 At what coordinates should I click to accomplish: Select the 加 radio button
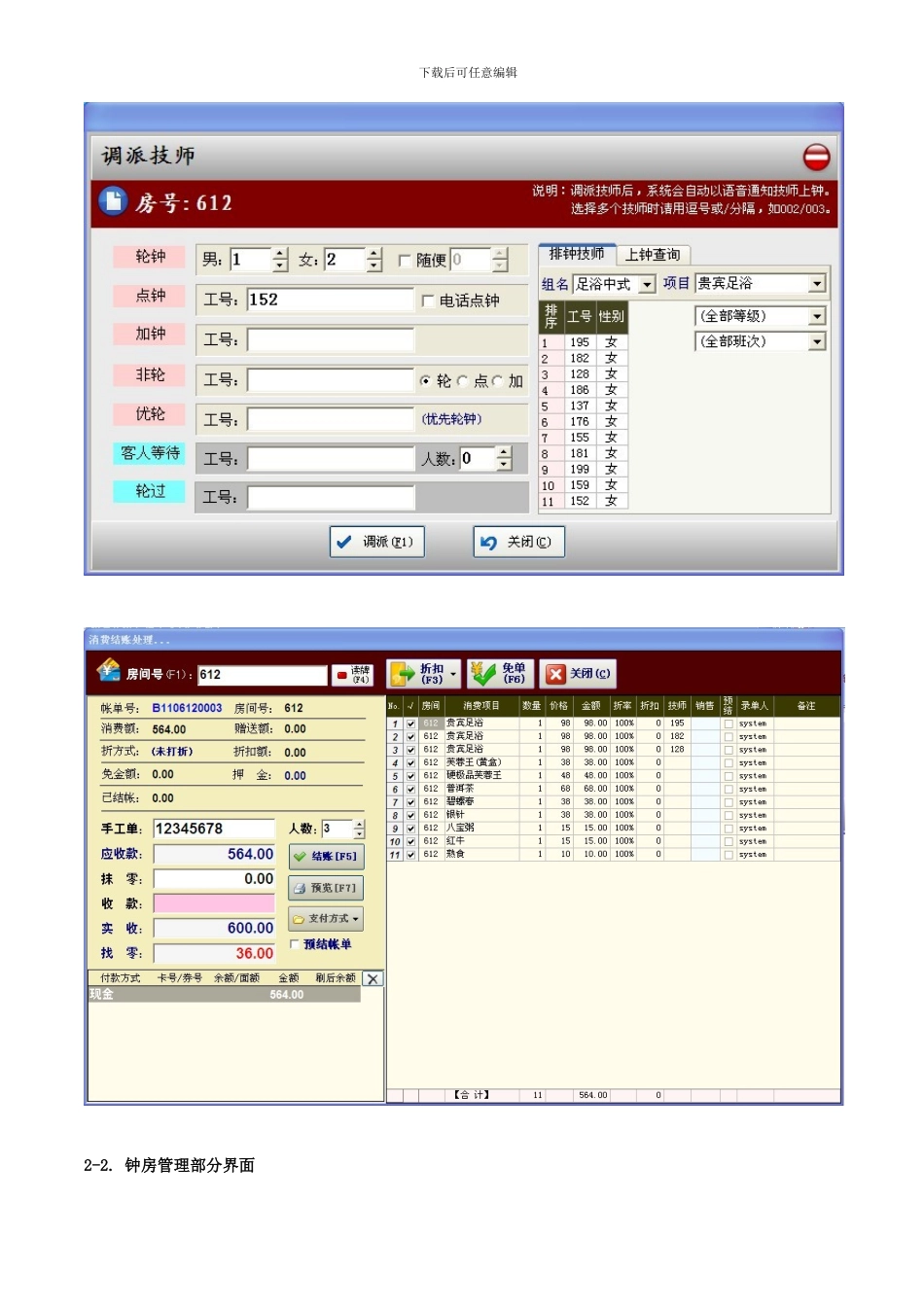497,381
